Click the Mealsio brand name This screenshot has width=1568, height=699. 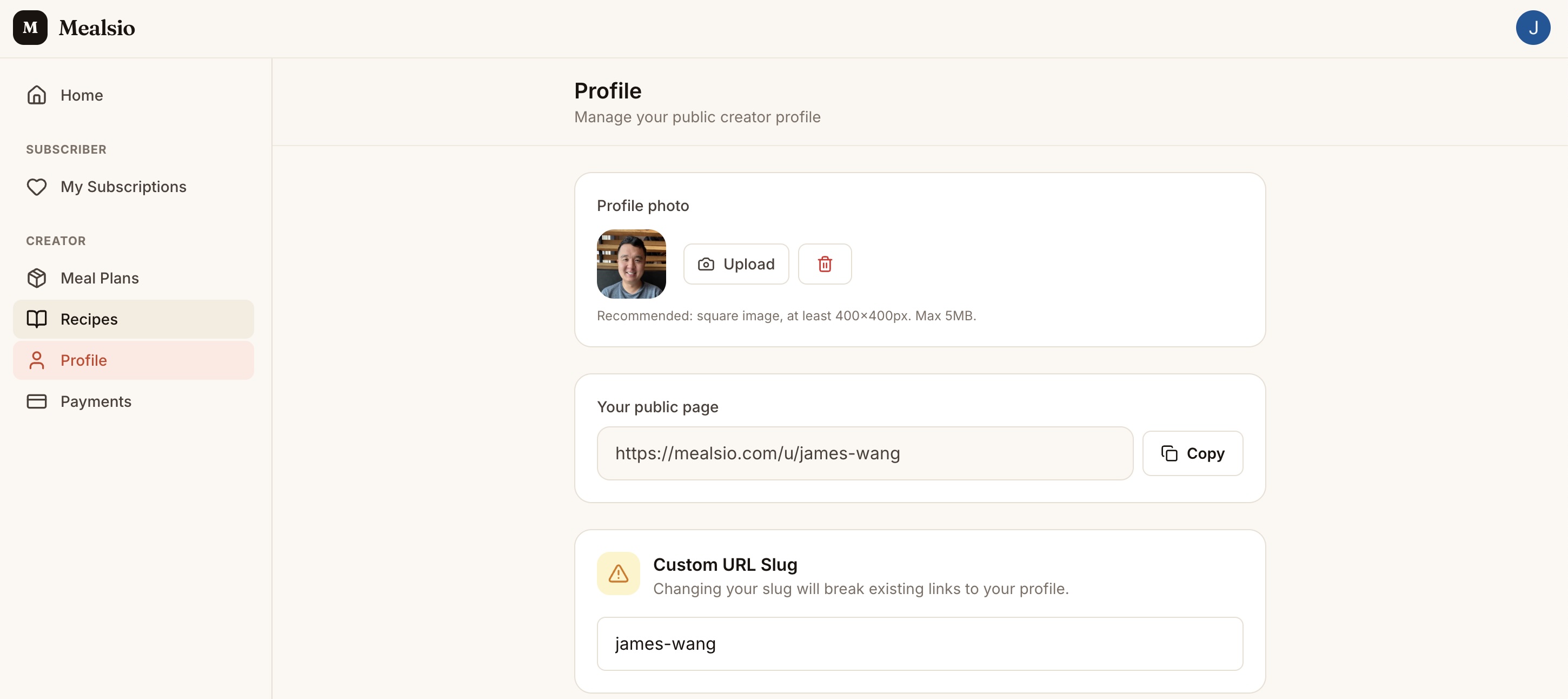tap(97, 28)
